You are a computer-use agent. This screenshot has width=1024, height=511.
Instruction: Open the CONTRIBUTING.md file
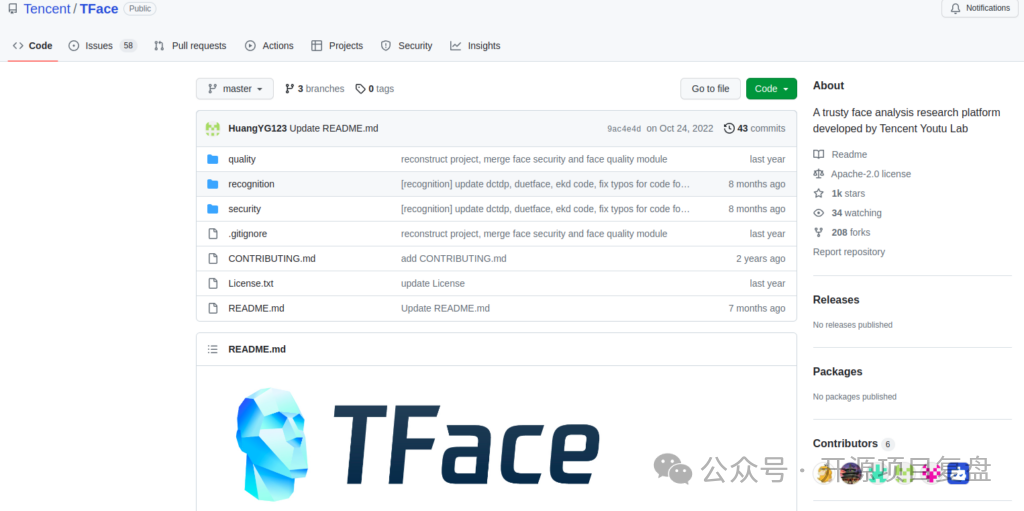point(272,259)
